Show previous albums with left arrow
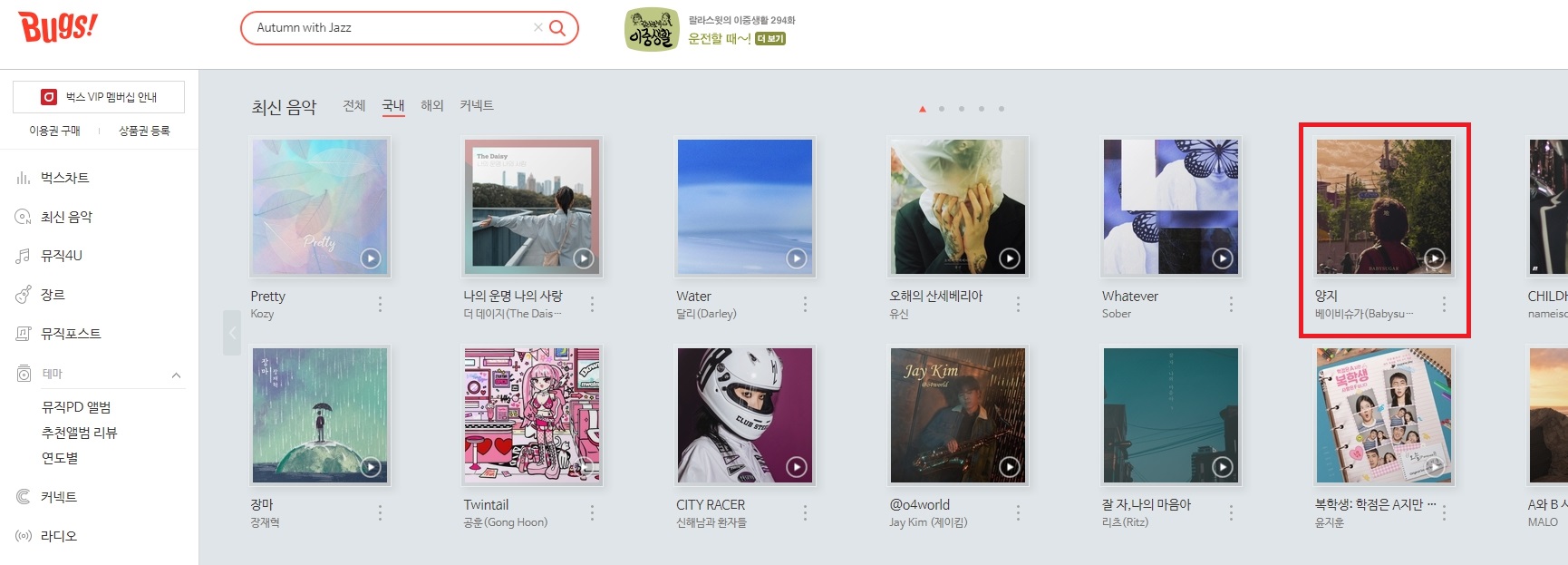The image size is (1568, 565). coord(232,333)
